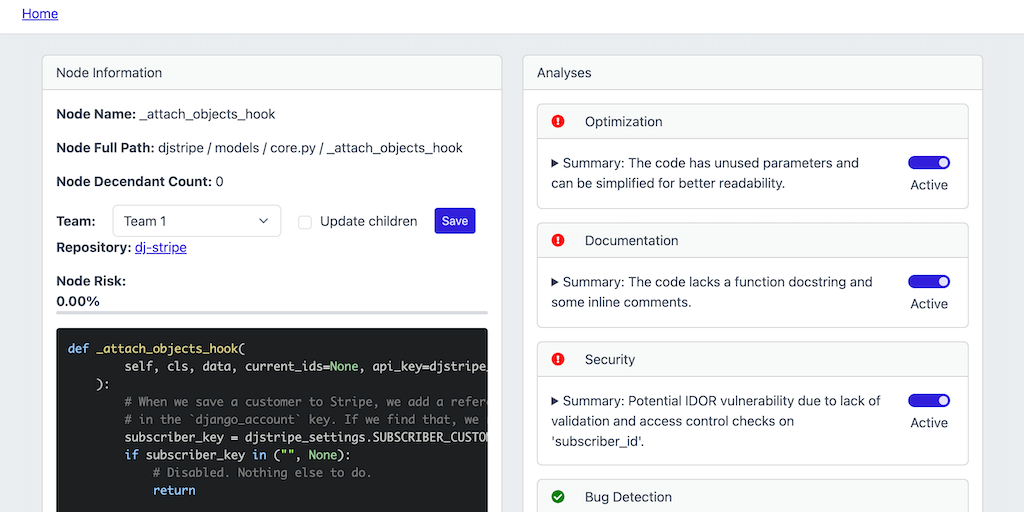Click the green checkmark icon beside Bug Detection
1024x512 pixels.
[558, 497]
